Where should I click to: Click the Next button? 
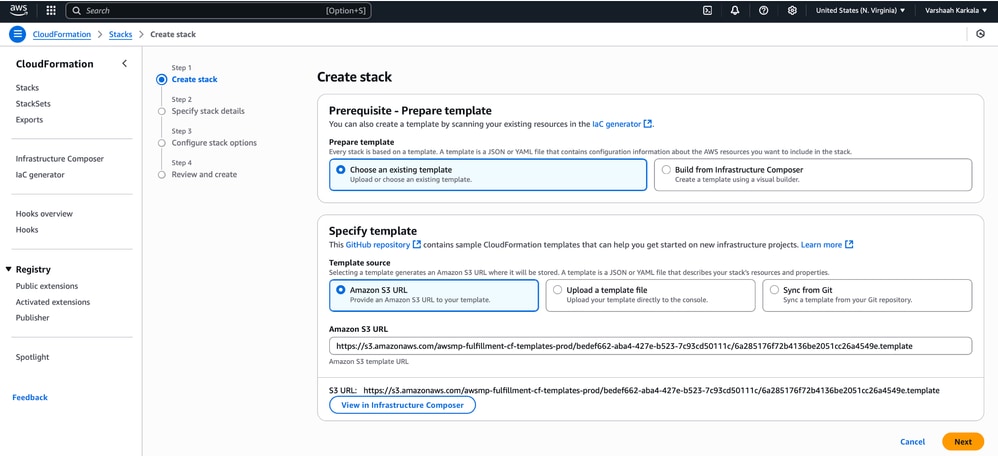pos(962,441)
